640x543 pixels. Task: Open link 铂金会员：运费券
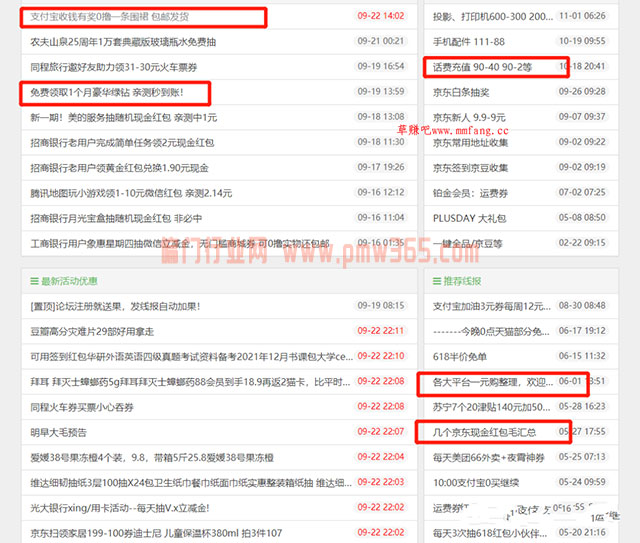(470, 194)
